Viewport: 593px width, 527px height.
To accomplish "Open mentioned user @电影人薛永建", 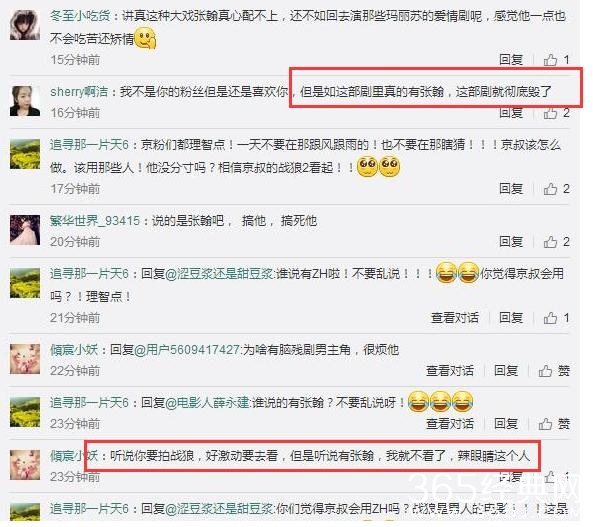I will pyautogui.click(x=207, y=403).
